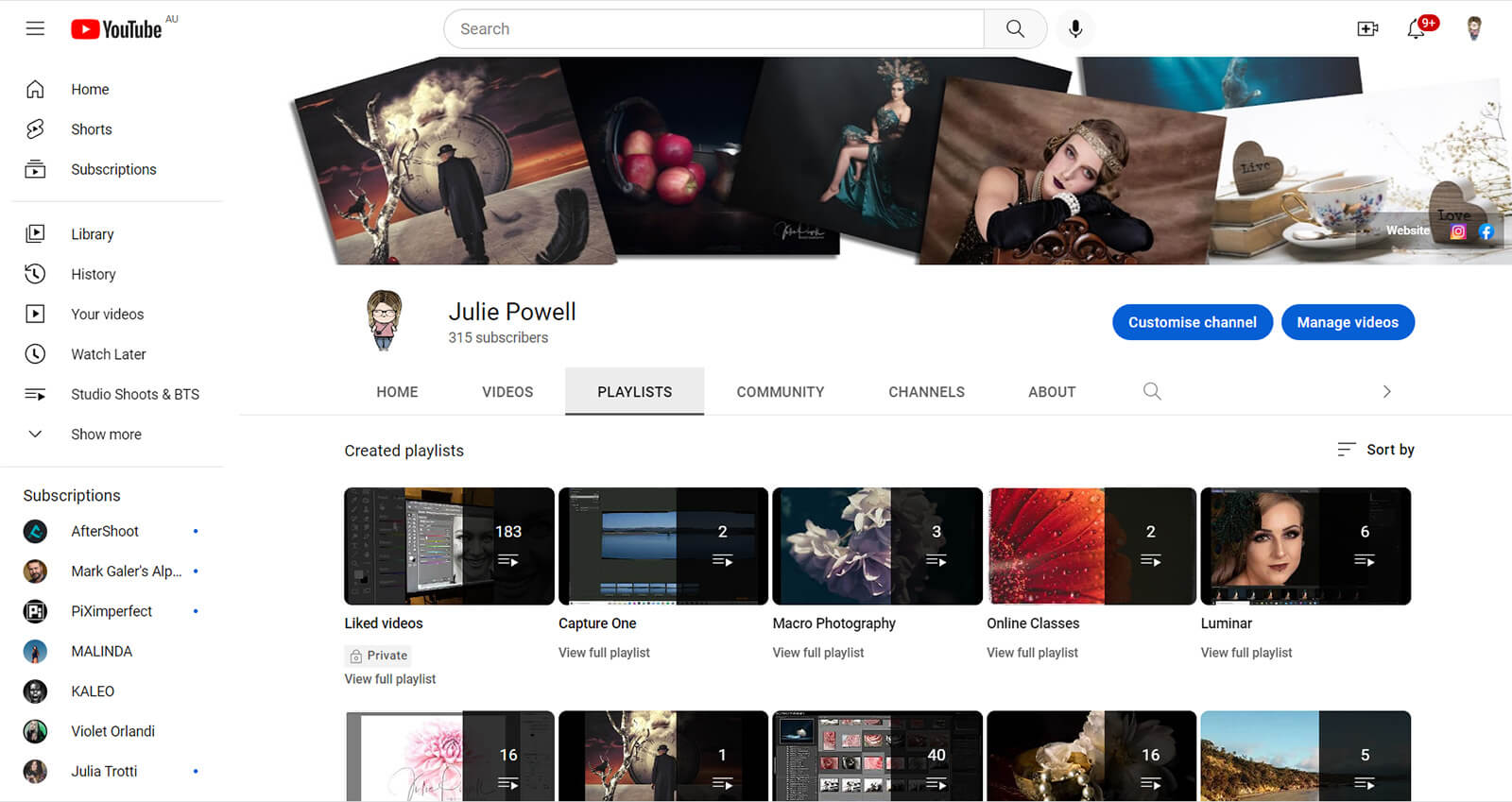This screenshot has height=802, width=1512.
Task: Click the Manage videos button
Action: pyautogui.click(x=1347, y=322)
